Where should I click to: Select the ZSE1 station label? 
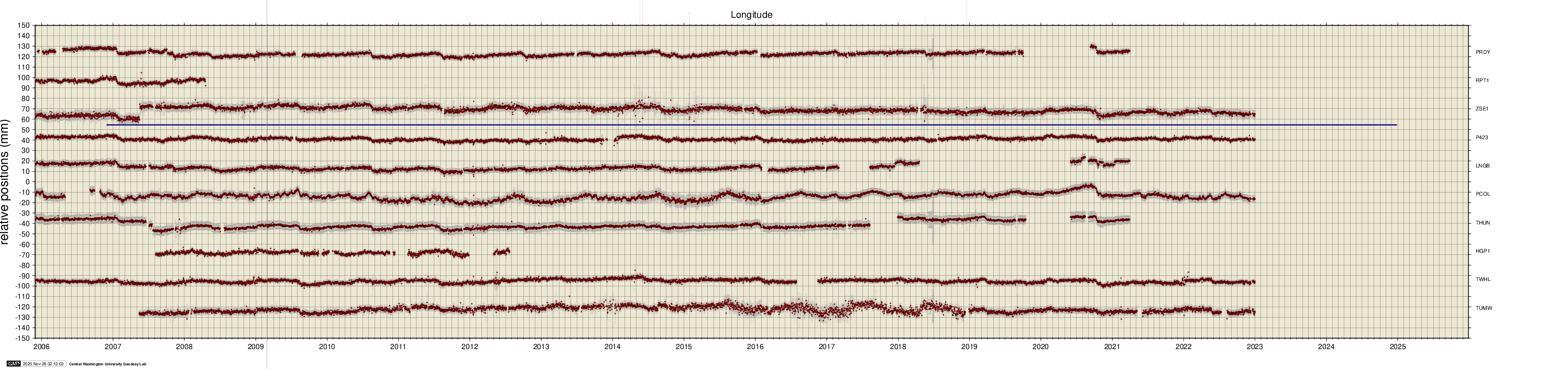click(1482, 109)
